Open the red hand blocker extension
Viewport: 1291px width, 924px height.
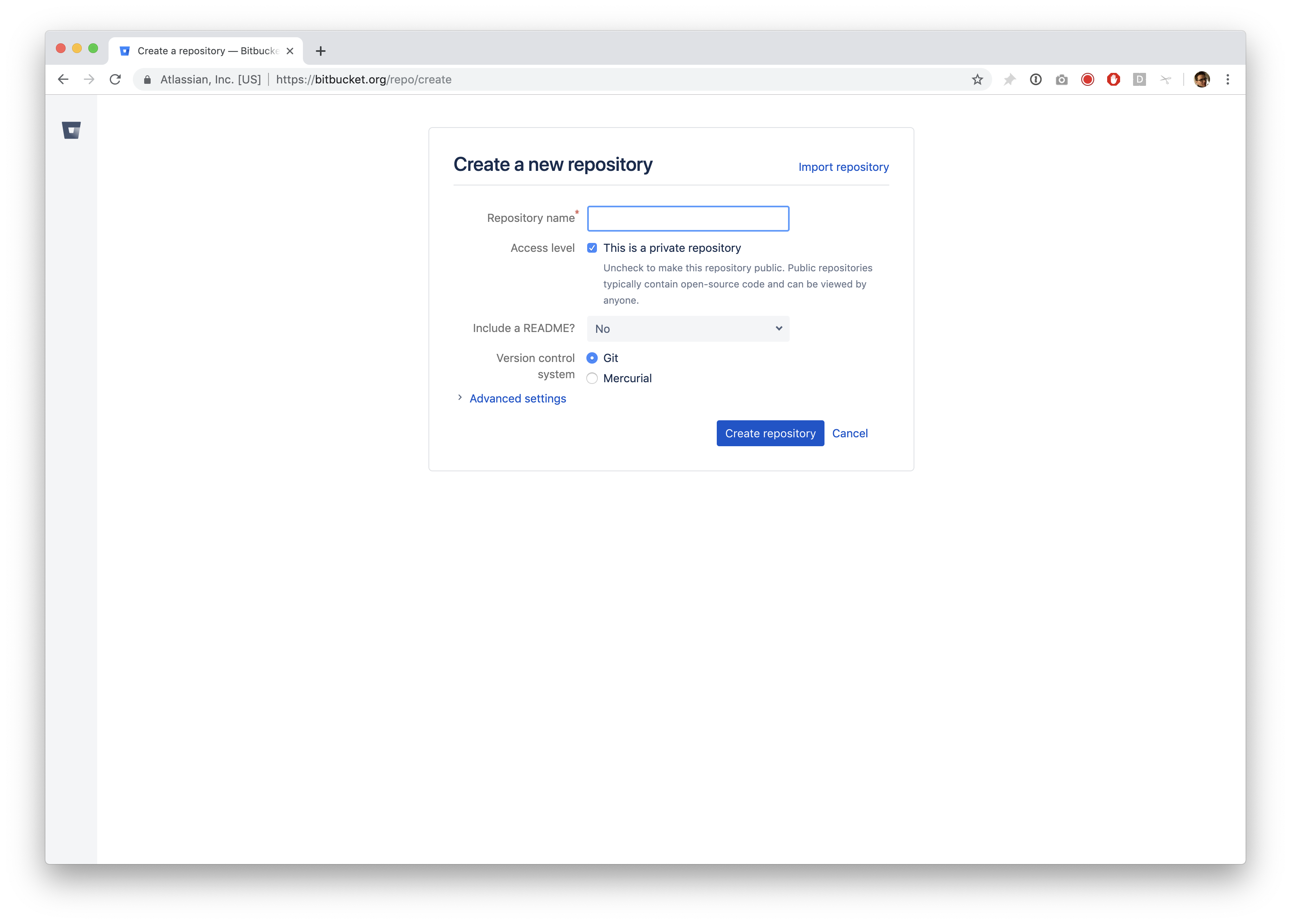tap(1114, 80)
